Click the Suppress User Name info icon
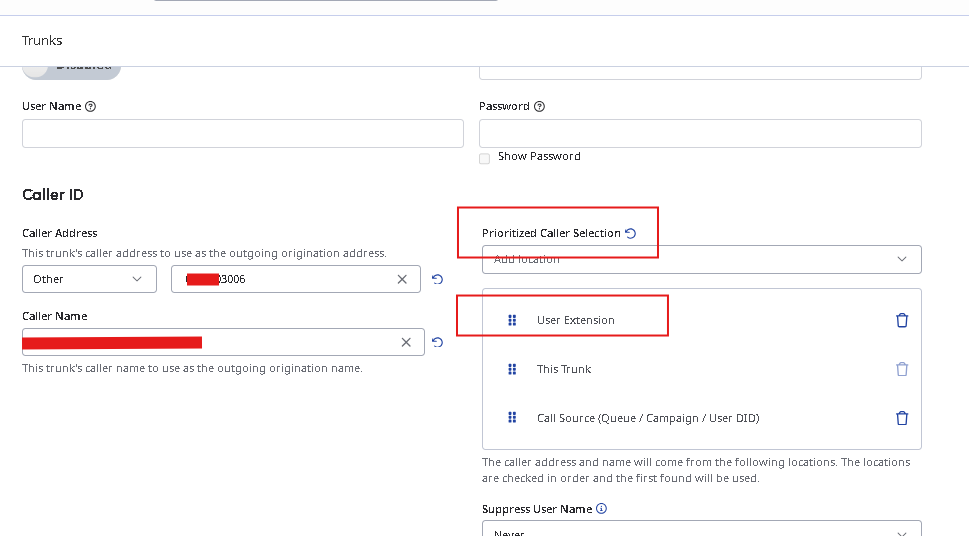 click(x=601, y=509)
